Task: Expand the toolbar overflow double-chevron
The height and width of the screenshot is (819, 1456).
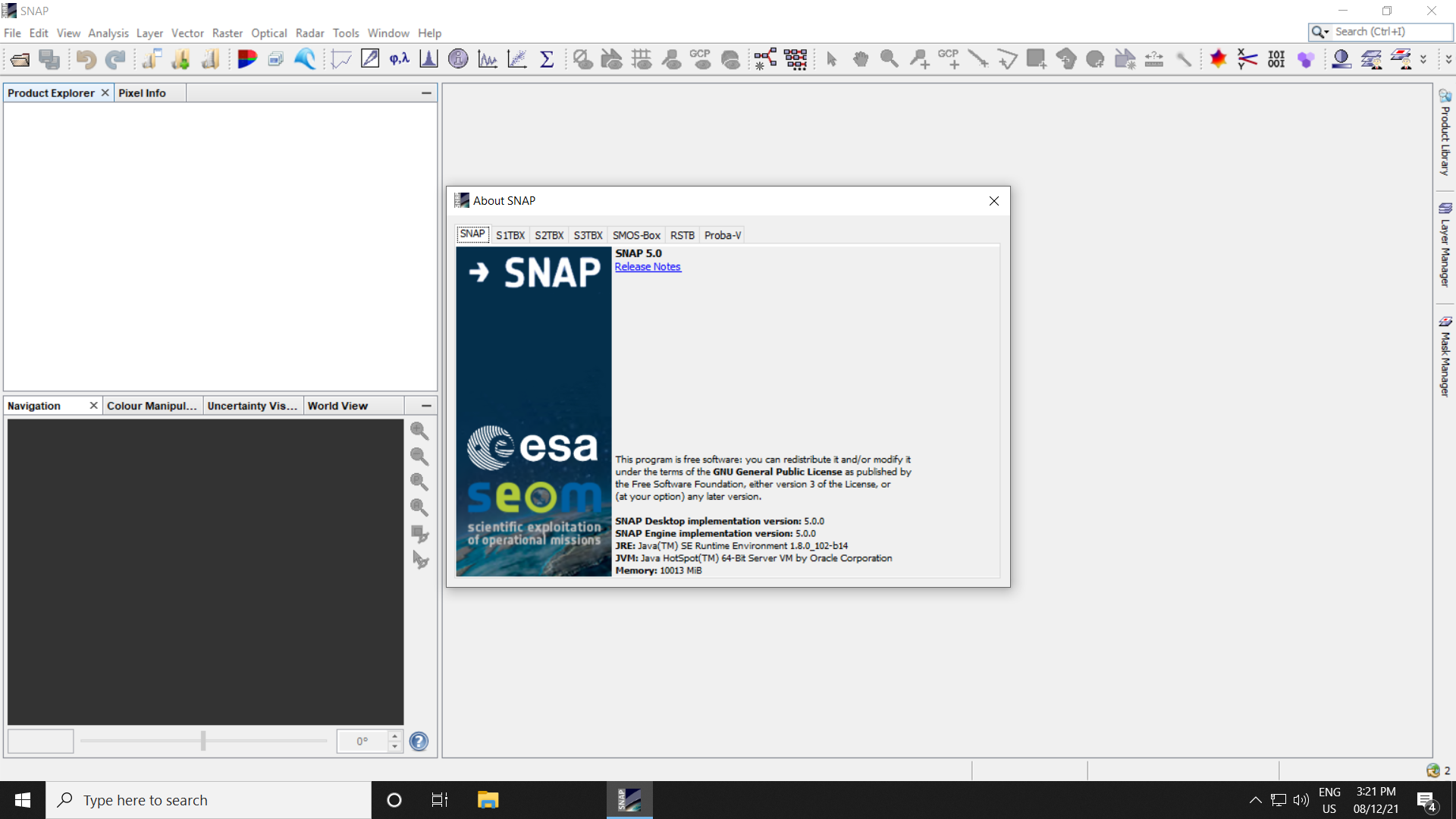Action: point(1423,59)
